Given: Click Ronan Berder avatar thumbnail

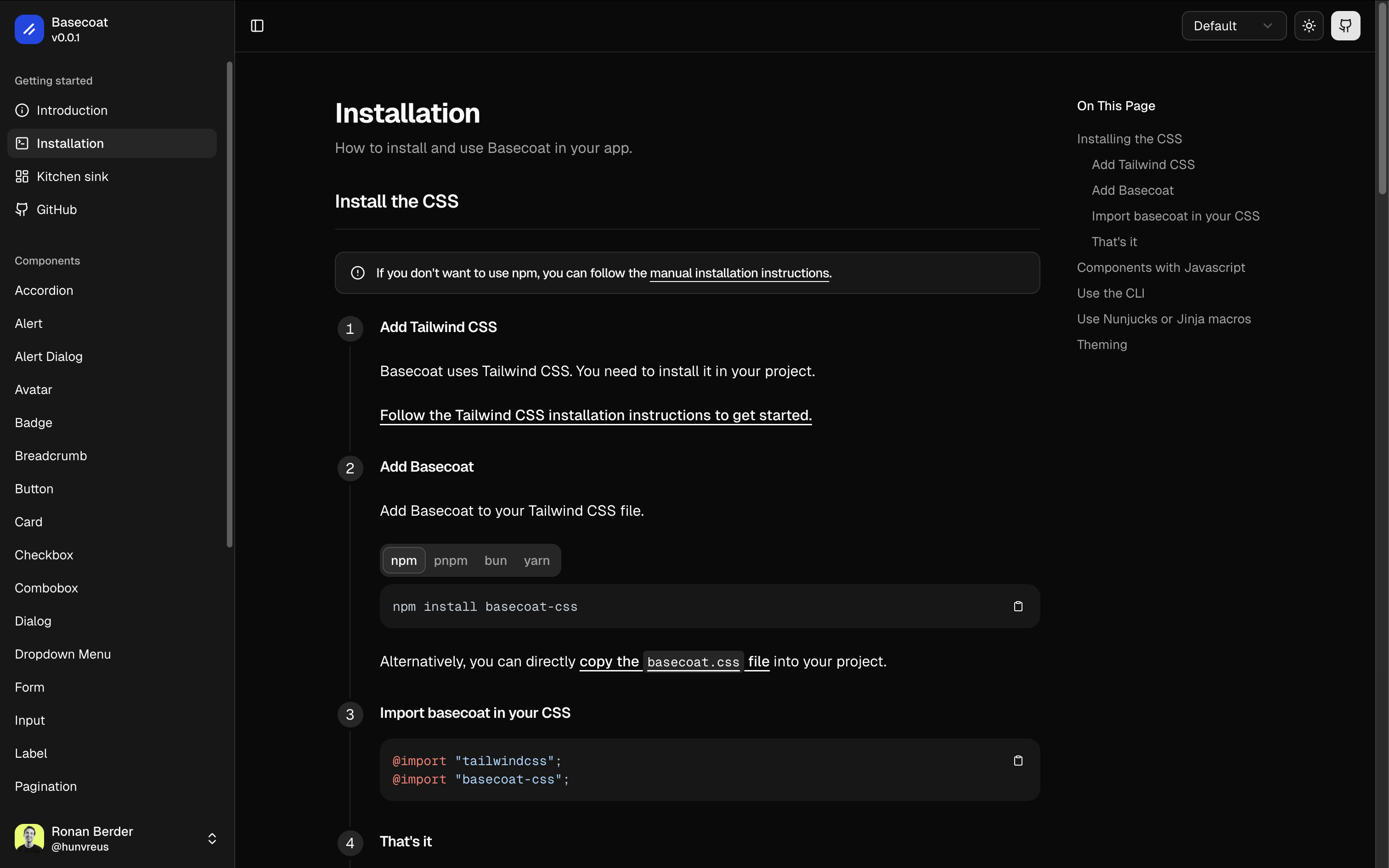Looking at the screenshot, I should pos(29,838).
